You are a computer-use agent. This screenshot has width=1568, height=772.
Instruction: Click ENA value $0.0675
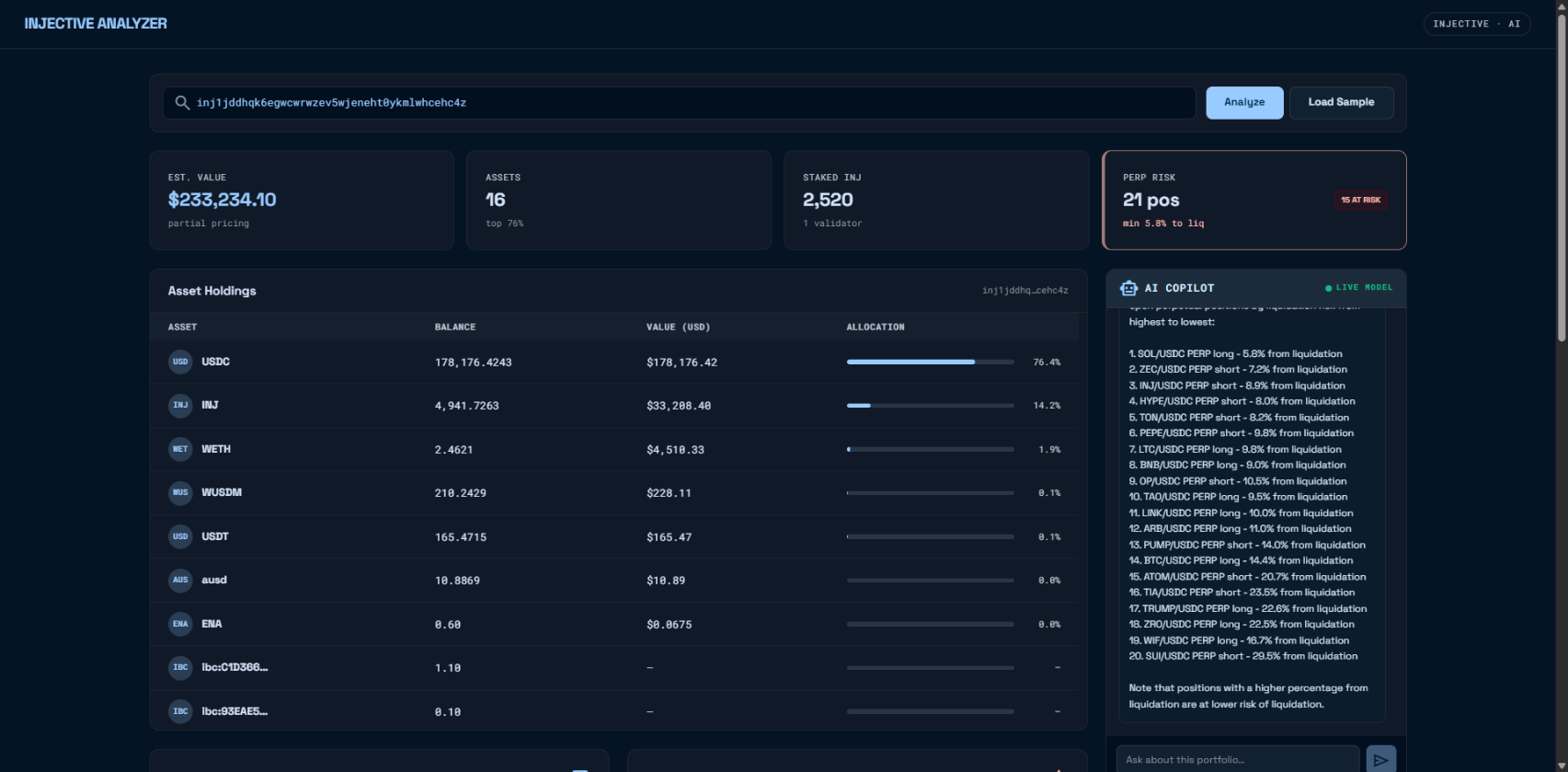(x=670, y=625)
